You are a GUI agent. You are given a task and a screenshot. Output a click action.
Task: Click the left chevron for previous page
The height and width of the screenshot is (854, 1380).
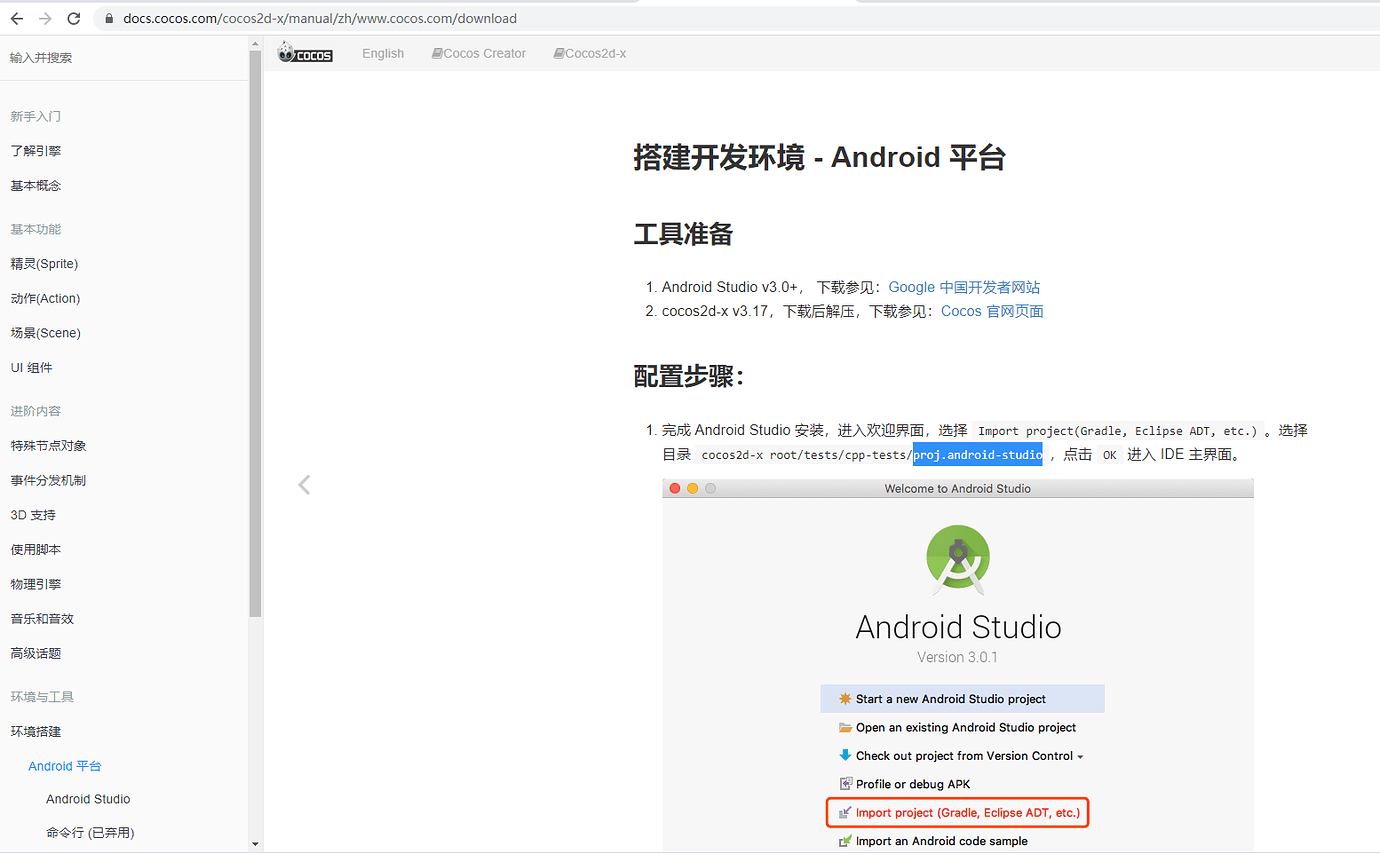304,484
